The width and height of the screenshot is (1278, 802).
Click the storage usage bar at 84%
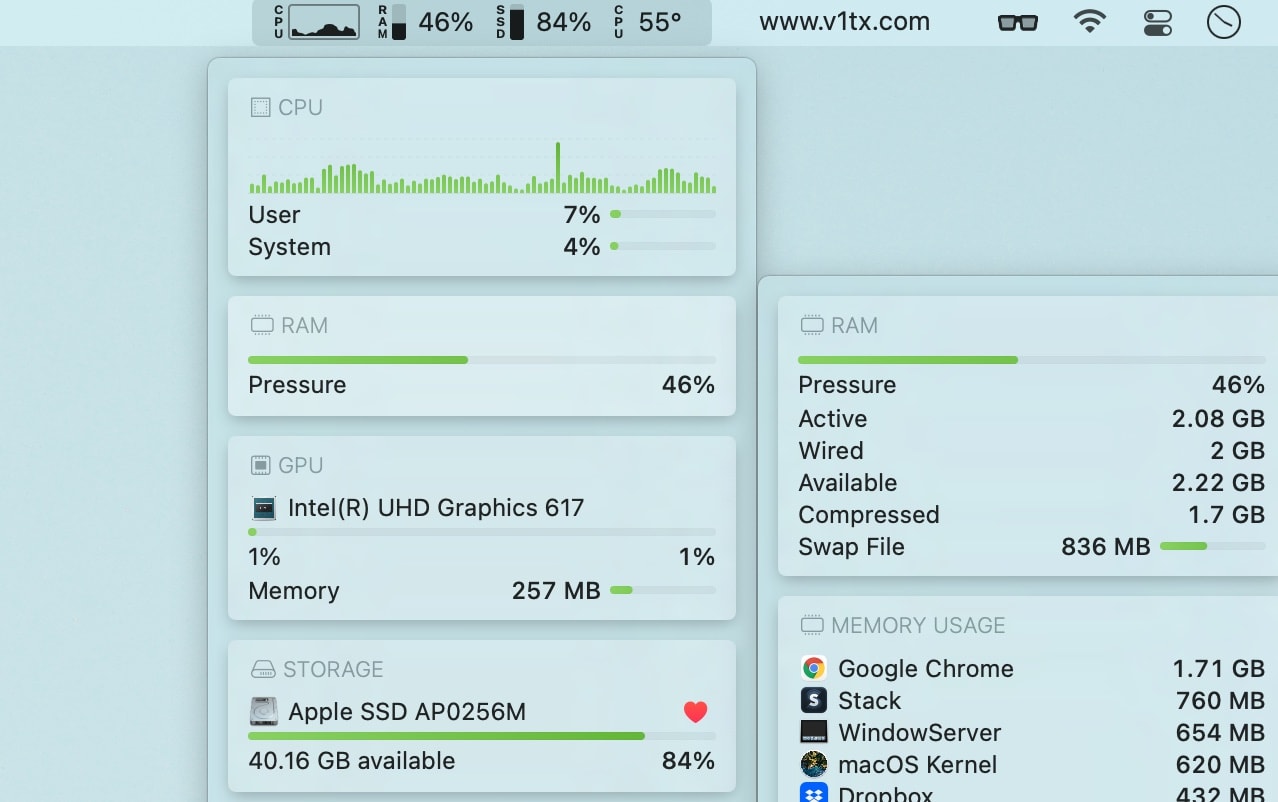[x=482, y=736]
